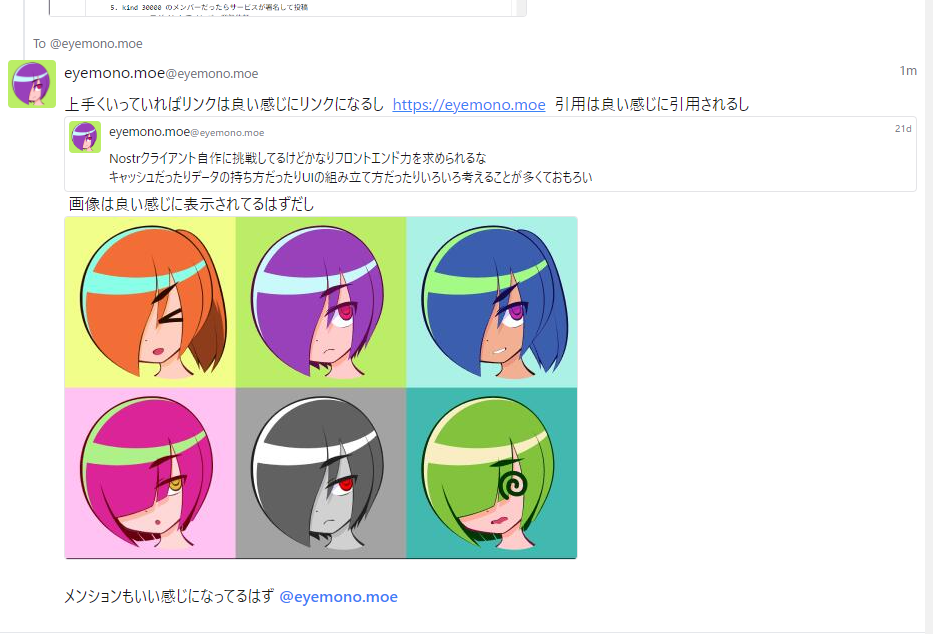The image size is (933, 634).
Task: Click the vertical scrollbar at the right edge
Action: [x=929, y=317]
